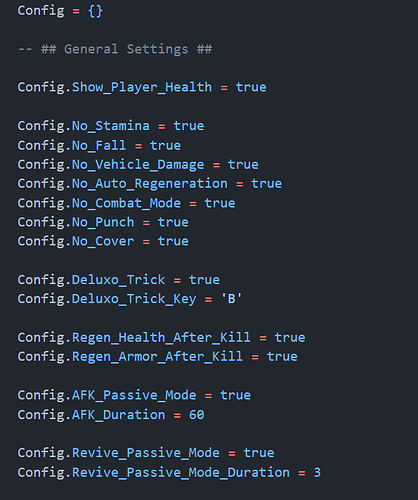Click the AFK_Passive_Mode property name
Screen dimensions: 418x500
(x=134, y=395)
